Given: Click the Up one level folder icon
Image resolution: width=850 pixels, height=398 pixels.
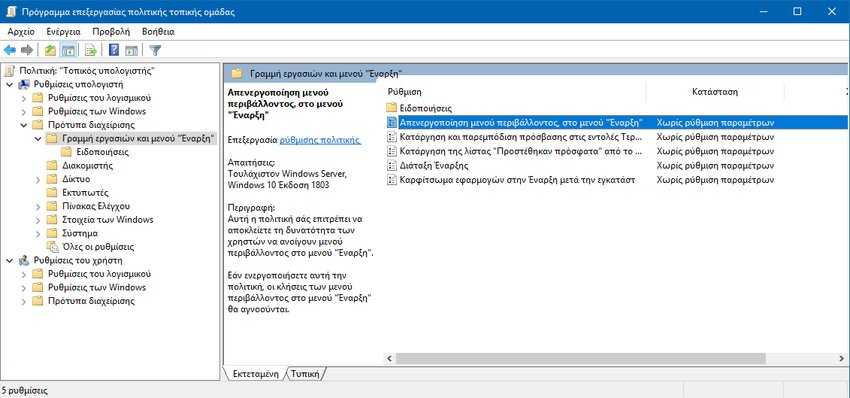Looking at the screenshot, I should [50, 50].
